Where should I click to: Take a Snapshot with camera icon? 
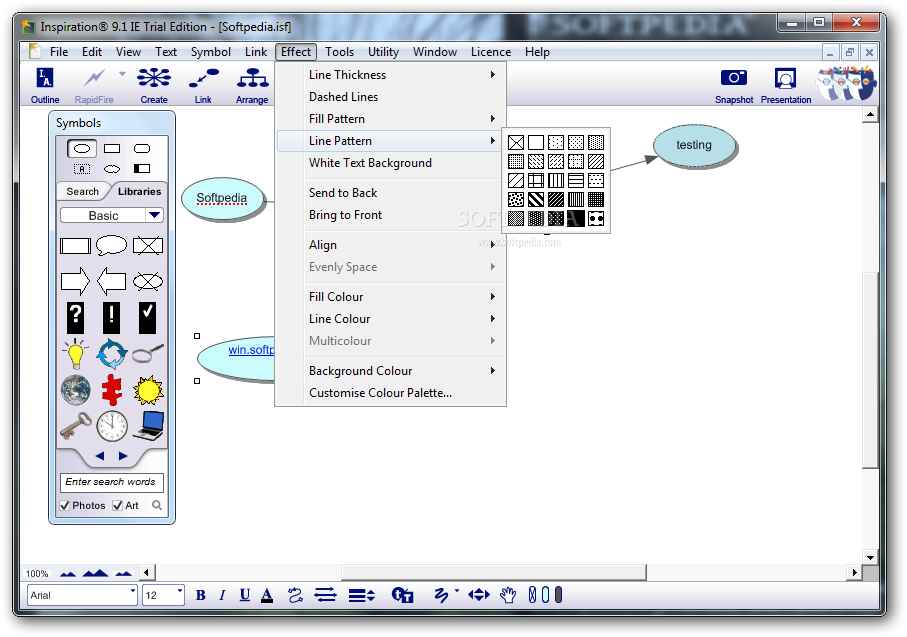(x=733, y=84)
